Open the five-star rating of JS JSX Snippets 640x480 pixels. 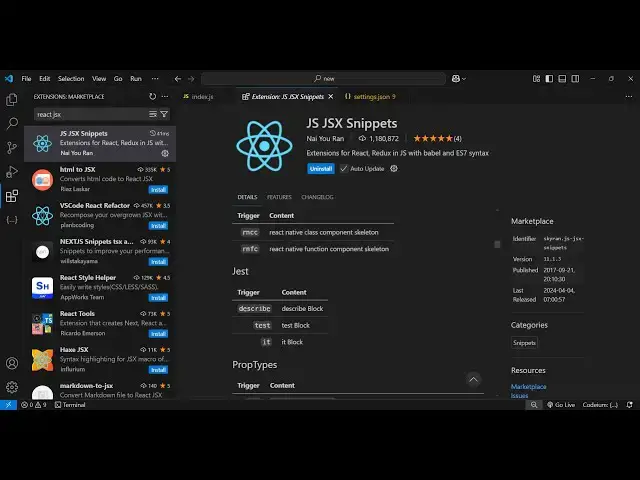click(438, 139)
